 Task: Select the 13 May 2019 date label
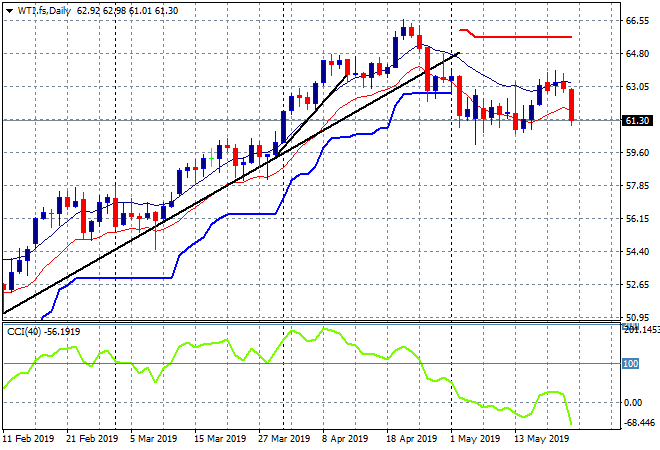coord(542,439)
